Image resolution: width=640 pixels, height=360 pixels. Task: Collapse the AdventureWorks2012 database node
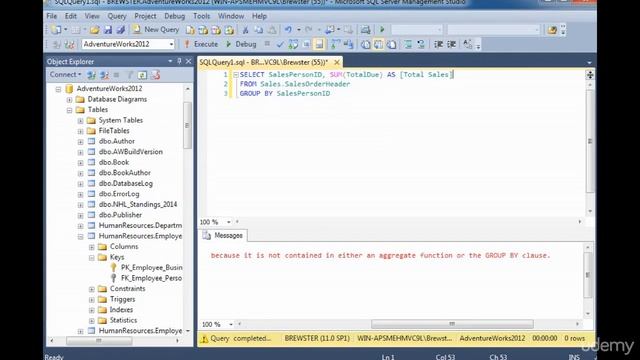(x=58, y=89)
